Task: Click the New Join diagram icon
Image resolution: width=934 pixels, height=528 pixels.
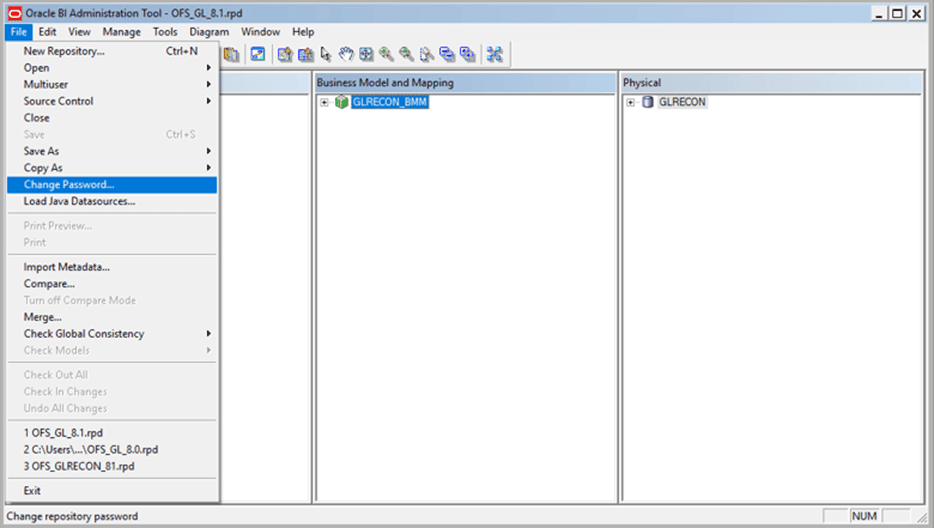Action: tap(306, 54)
